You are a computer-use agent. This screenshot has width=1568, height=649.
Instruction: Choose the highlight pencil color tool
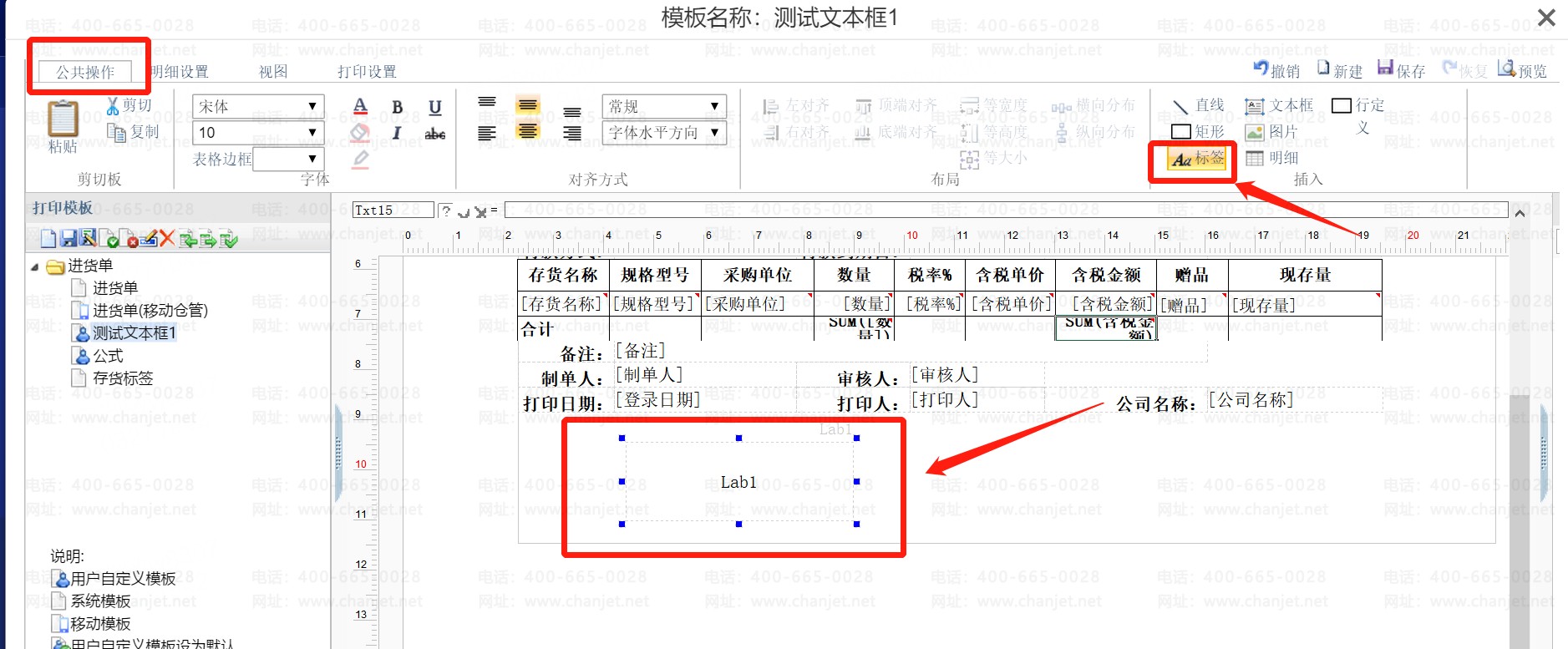(360, 158)
